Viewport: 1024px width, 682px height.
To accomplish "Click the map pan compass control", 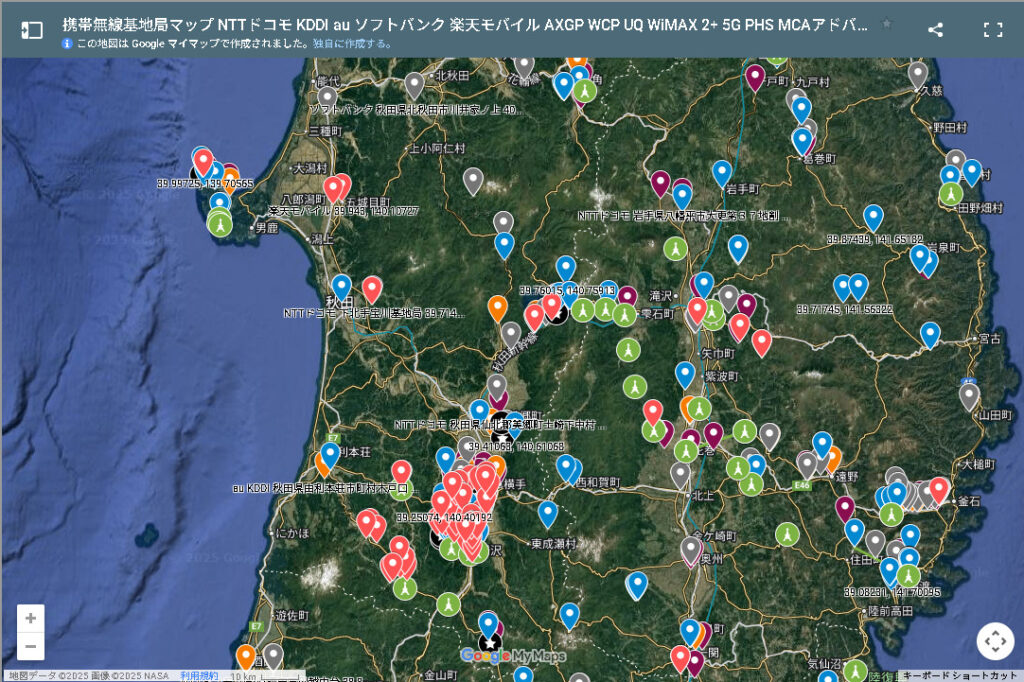I will click(x=995, y=641).
